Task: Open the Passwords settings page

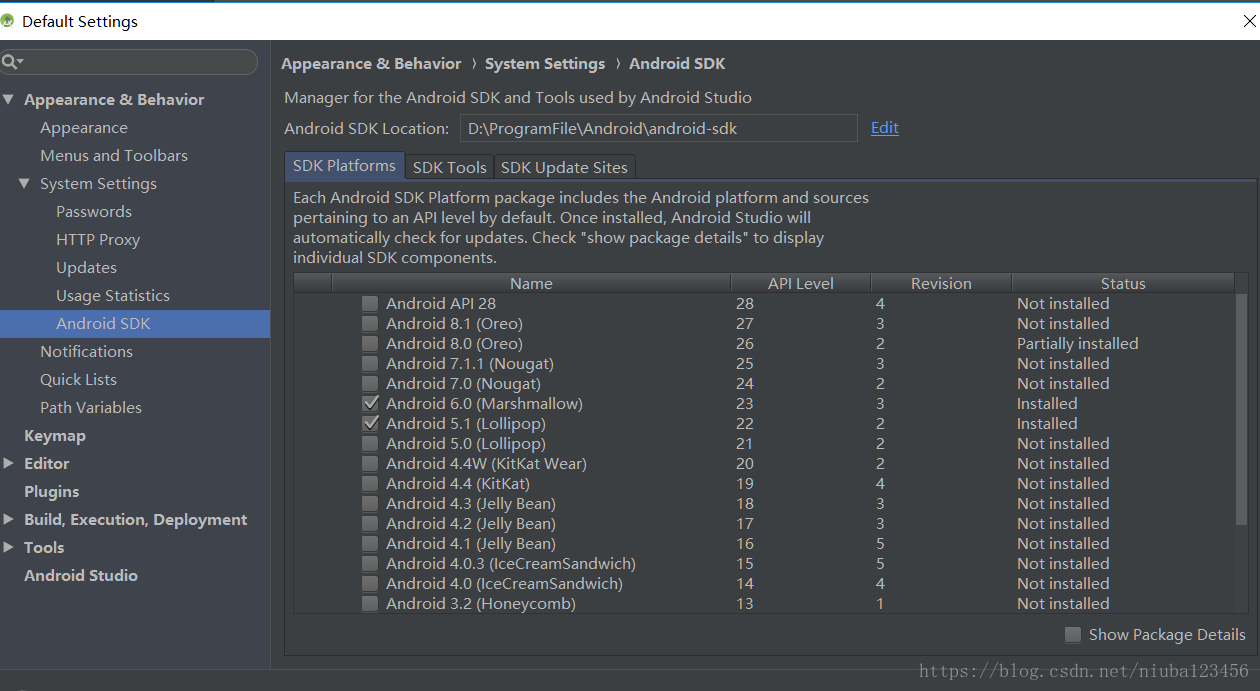Action: pos(94,211)
